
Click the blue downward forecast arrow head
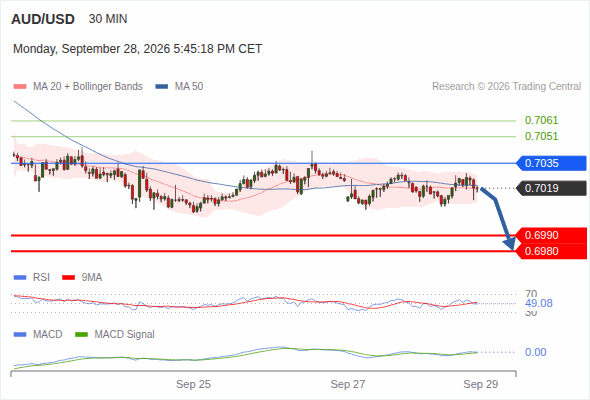[509, 244]
